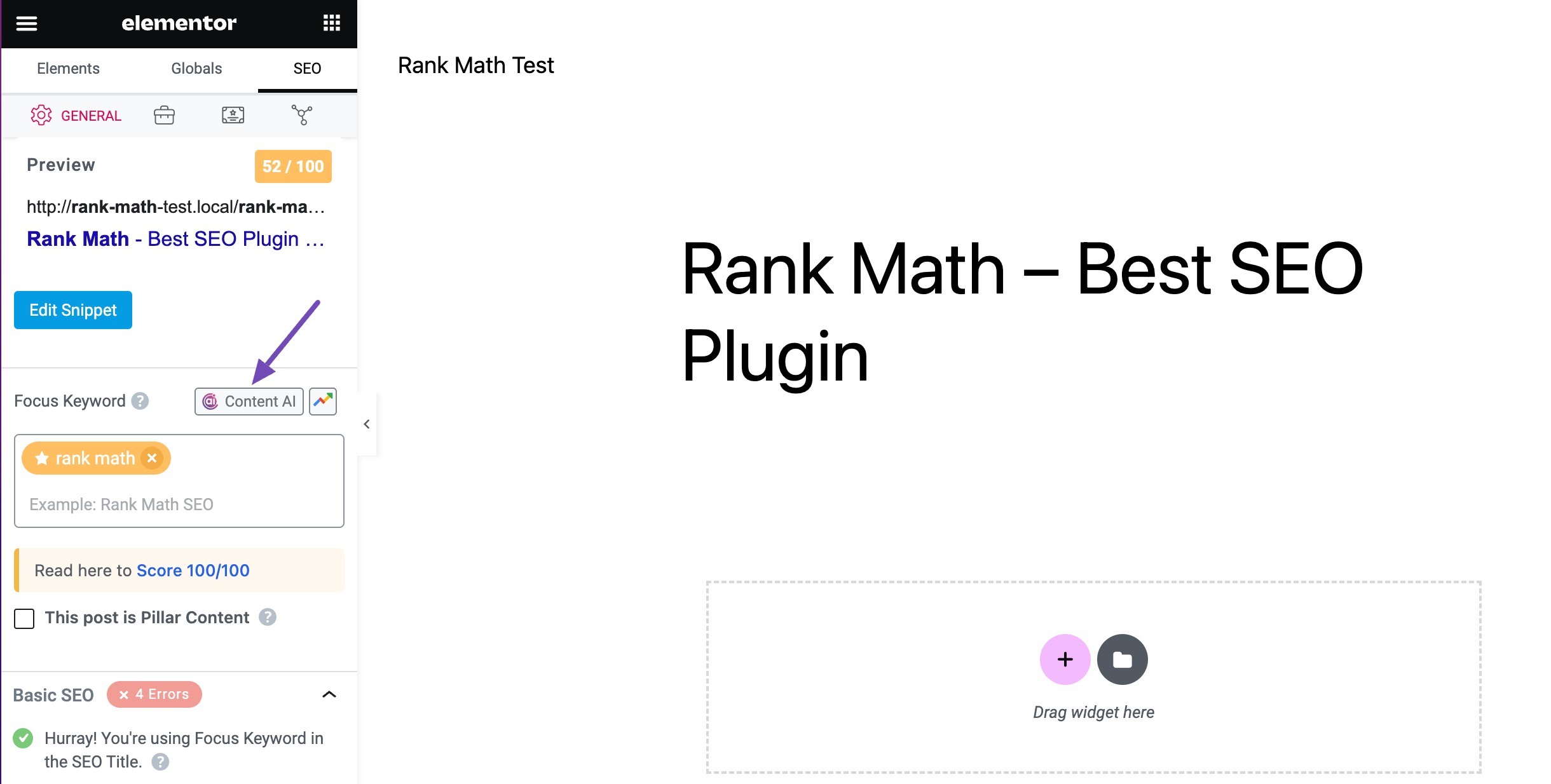Click the collapse panel arrow button
This screenshot has width=1551, height=784.
point(365,424)
